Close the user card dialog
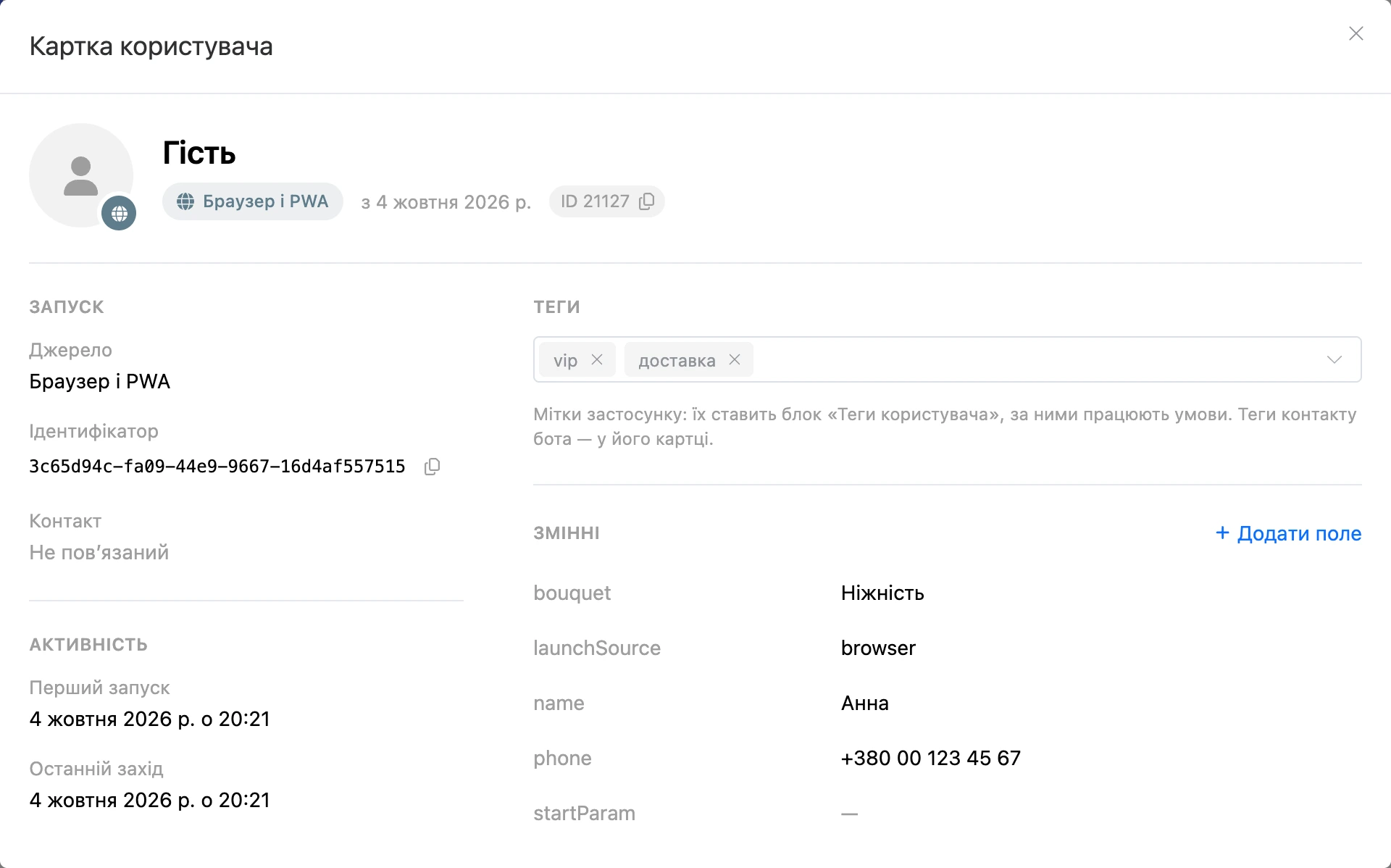This screenshot has height=868, width=1391. coord(1356,33)
